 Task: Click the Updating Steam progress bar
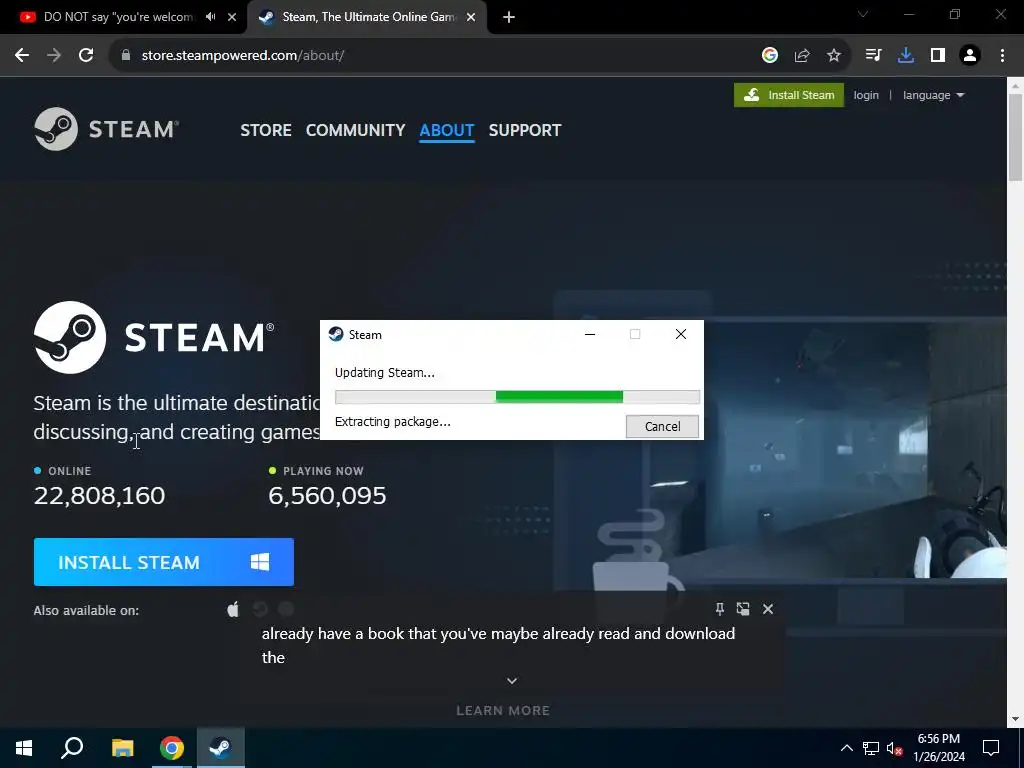tap(517, 396)
